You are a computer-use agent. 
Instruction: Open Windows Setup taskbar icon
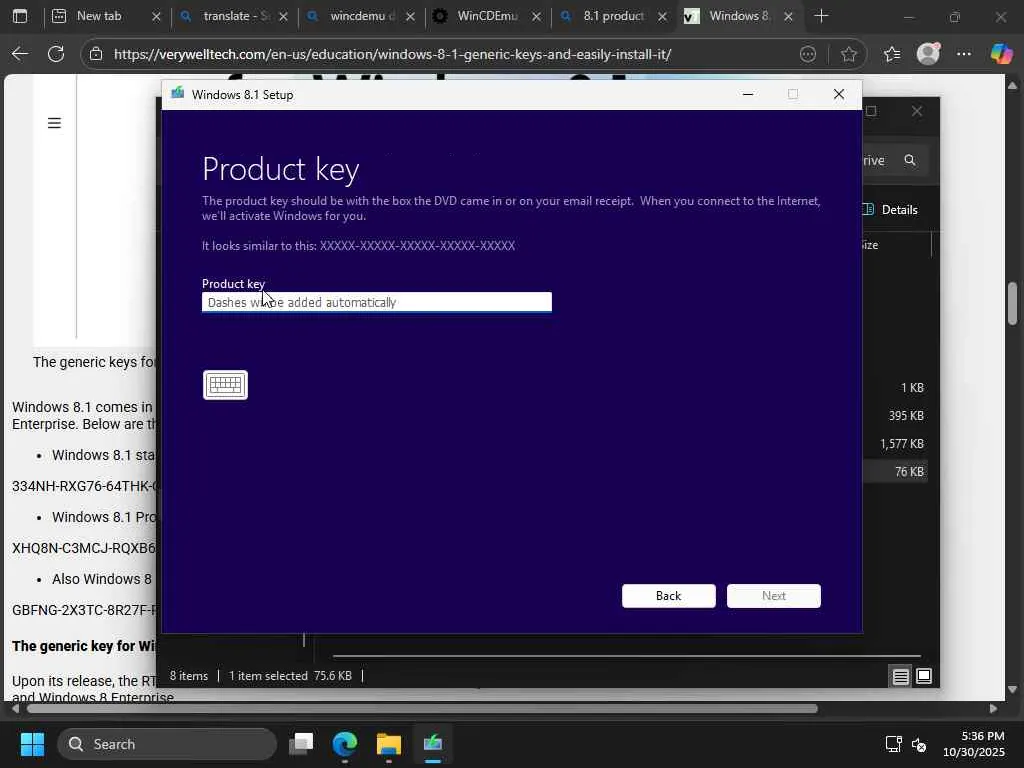[x=432, y=744]
